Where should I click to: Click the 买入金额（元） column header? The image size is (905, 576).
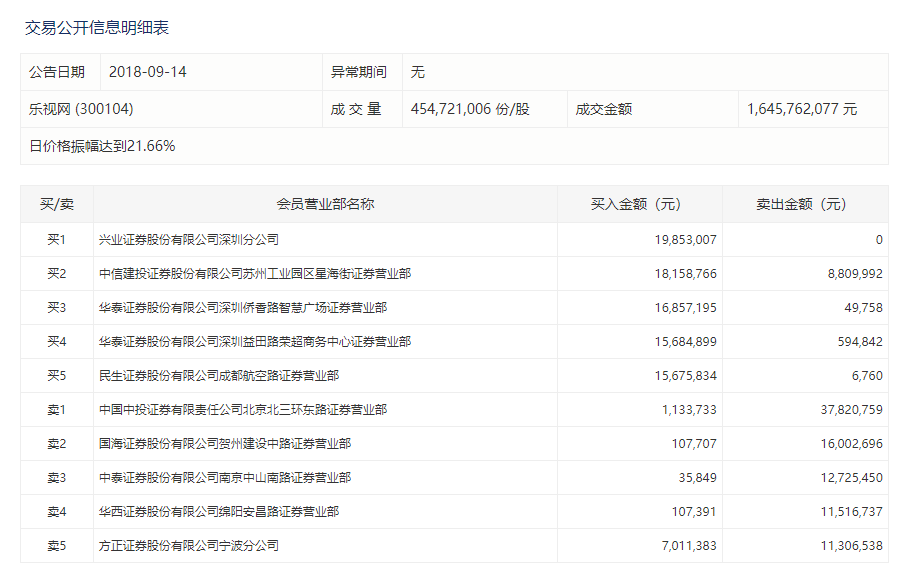pos(639,204)
